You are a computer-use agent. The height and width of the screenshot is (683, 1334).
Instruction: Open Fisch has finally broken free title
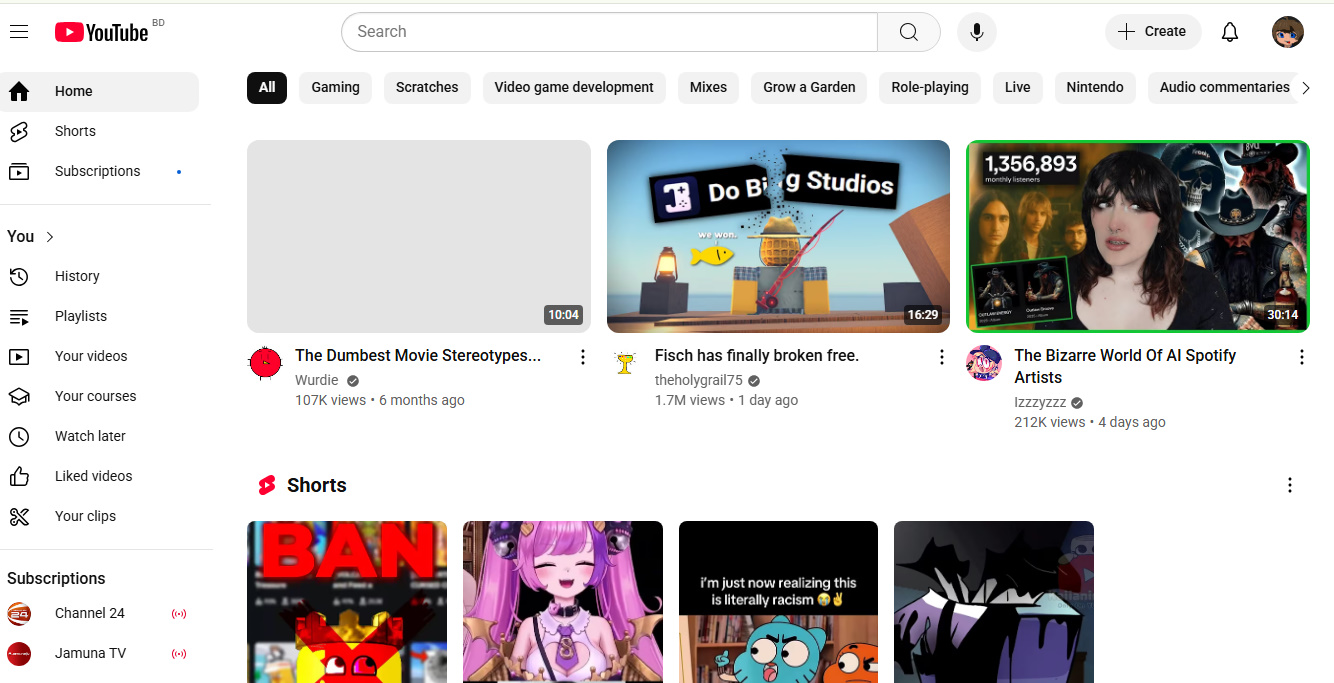click(x=757, y=356)
